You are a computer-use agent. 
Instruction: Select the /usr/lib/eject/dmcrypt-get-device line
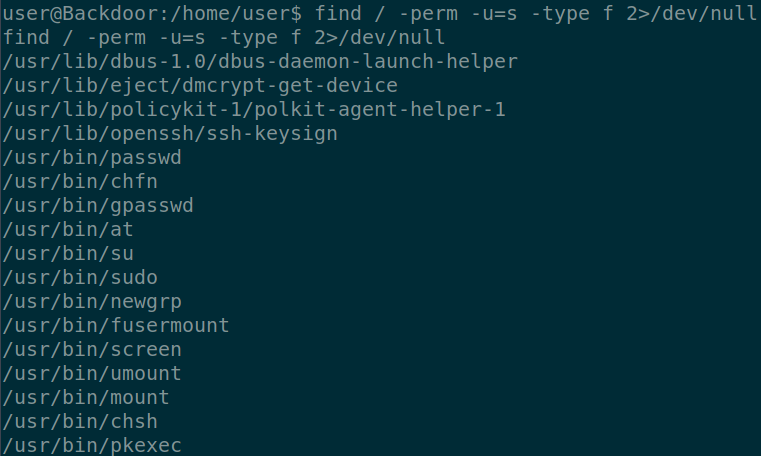[x=200, y=85]
